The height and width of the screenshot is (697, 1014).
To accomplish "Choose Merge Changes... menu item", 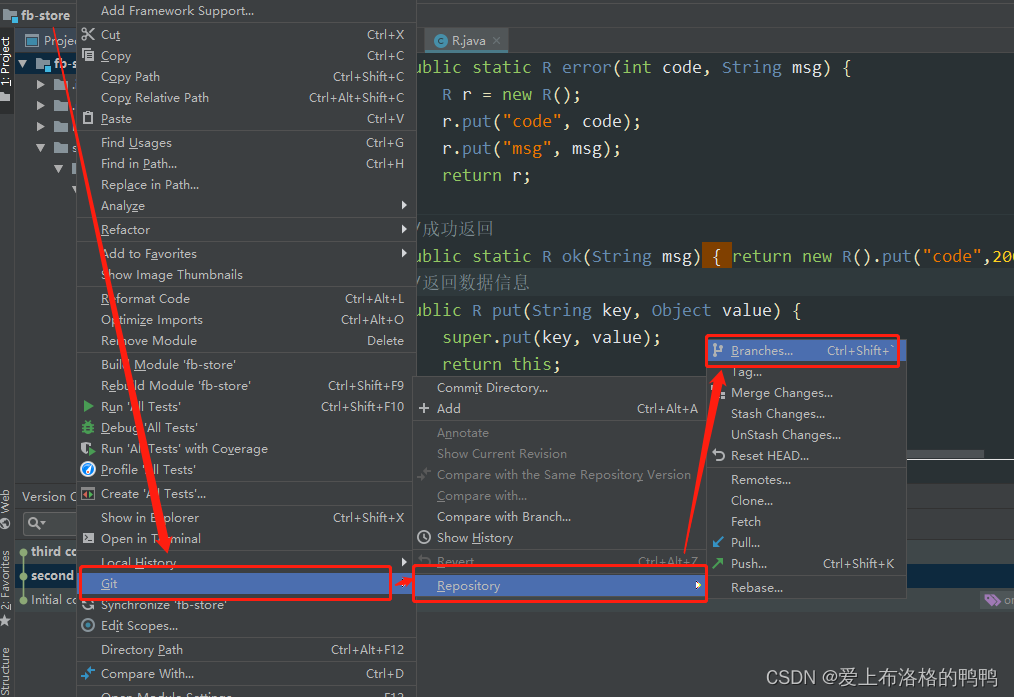I will point(781,392).
